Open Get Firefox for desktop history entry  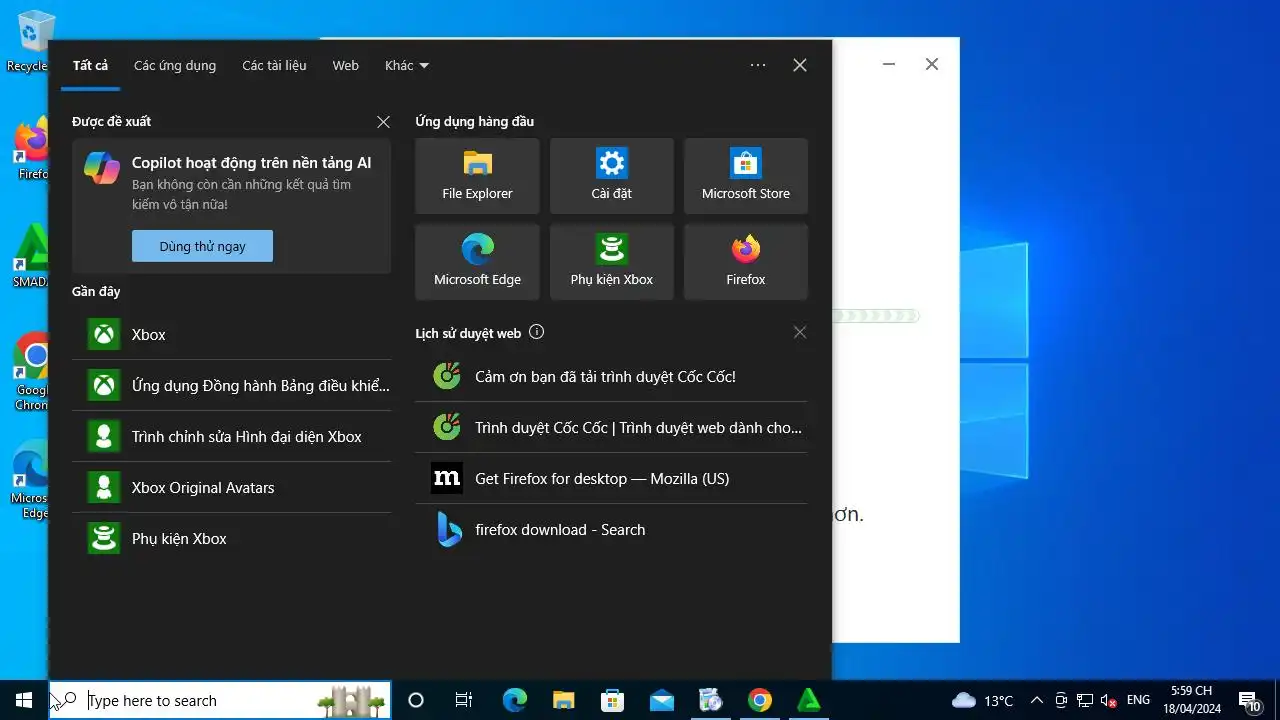click(x=611, y=478)
